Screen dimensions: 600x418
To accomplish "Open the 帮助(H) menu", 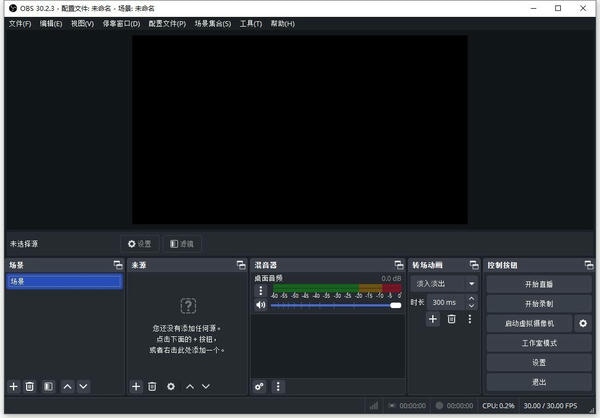I will point(282,24).
